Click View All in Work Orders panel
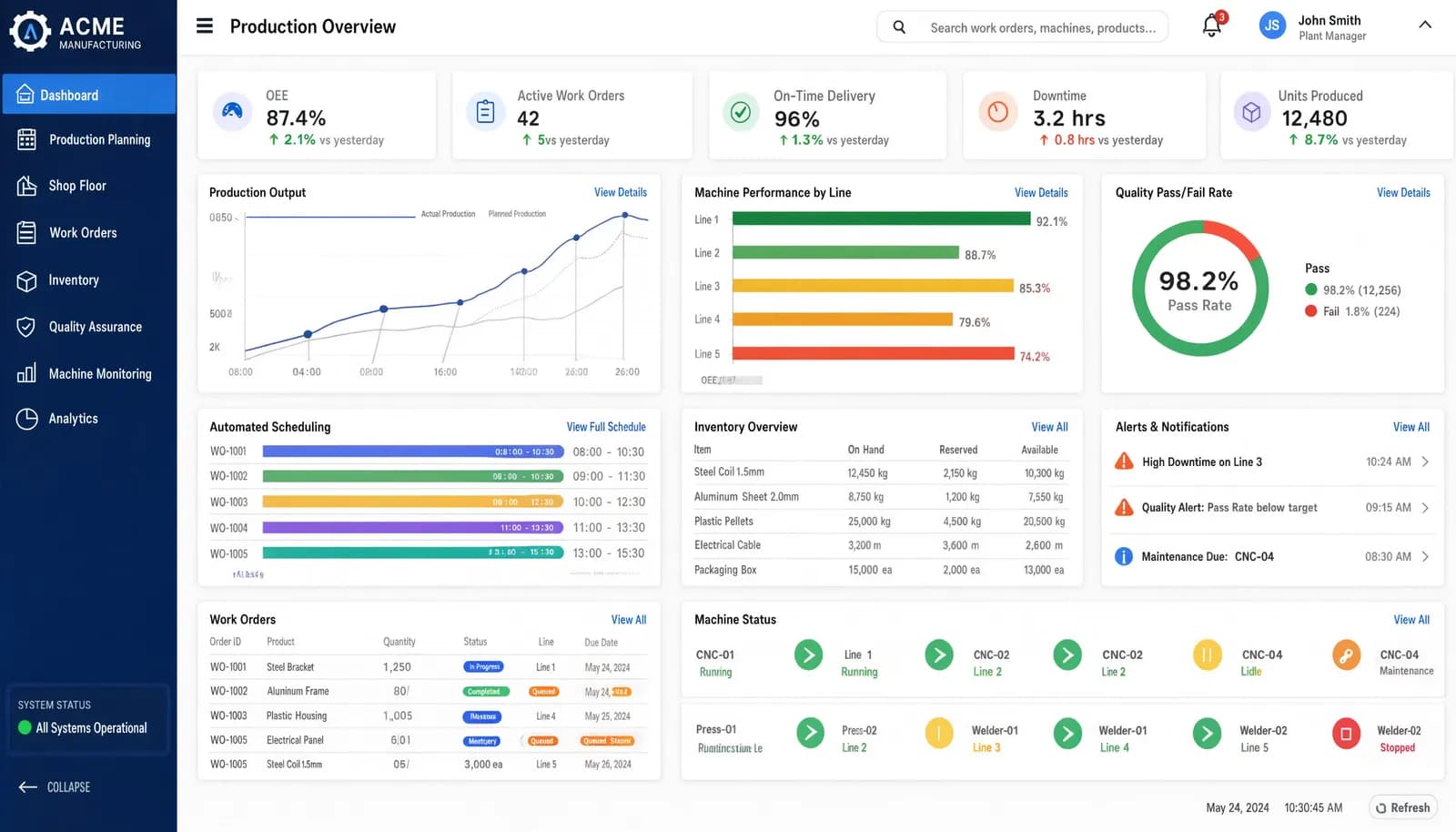The image size is (1456, 832). pos(629,620)
